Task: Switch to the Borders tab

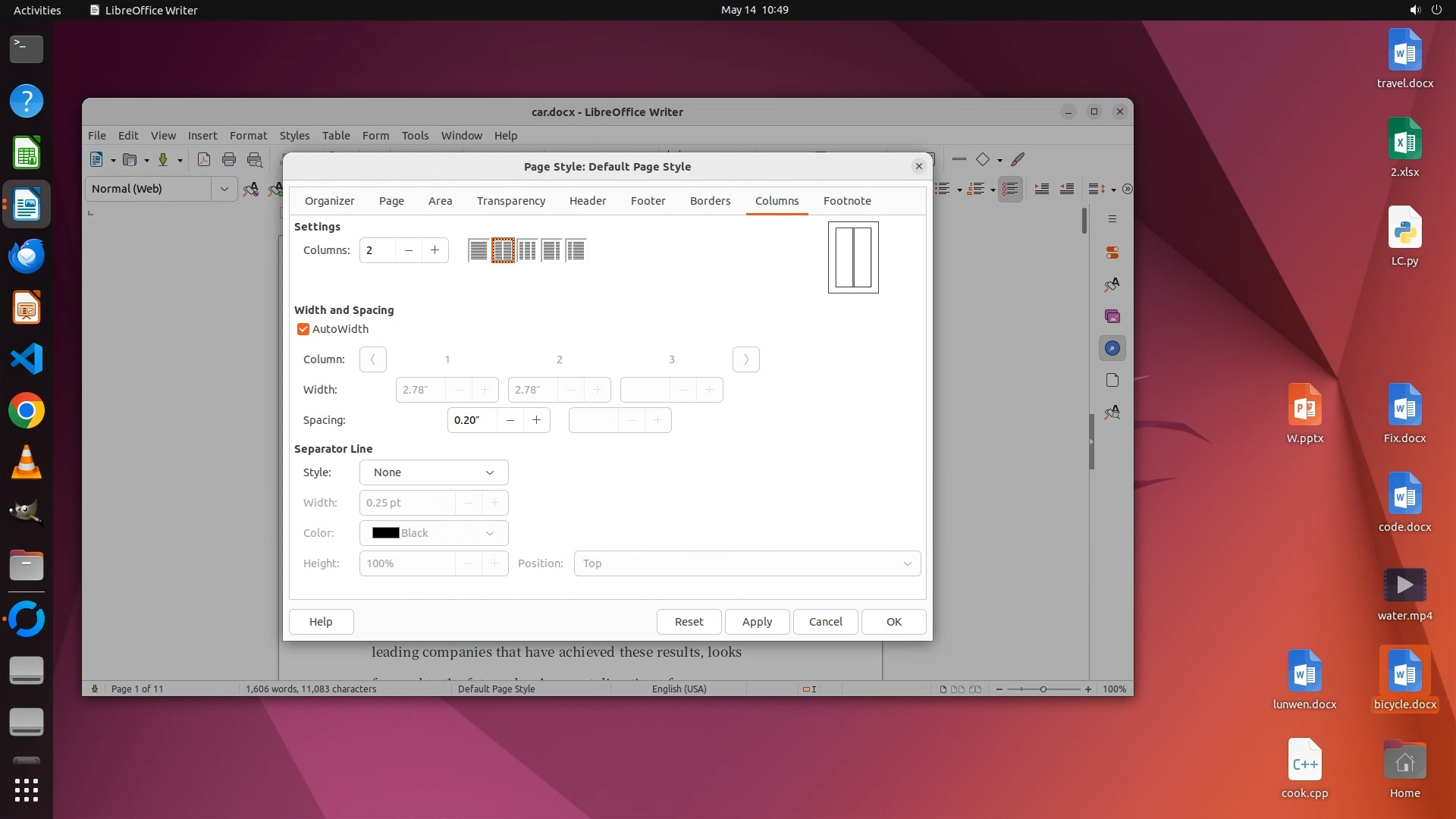Action: click(x=710, y=201)
